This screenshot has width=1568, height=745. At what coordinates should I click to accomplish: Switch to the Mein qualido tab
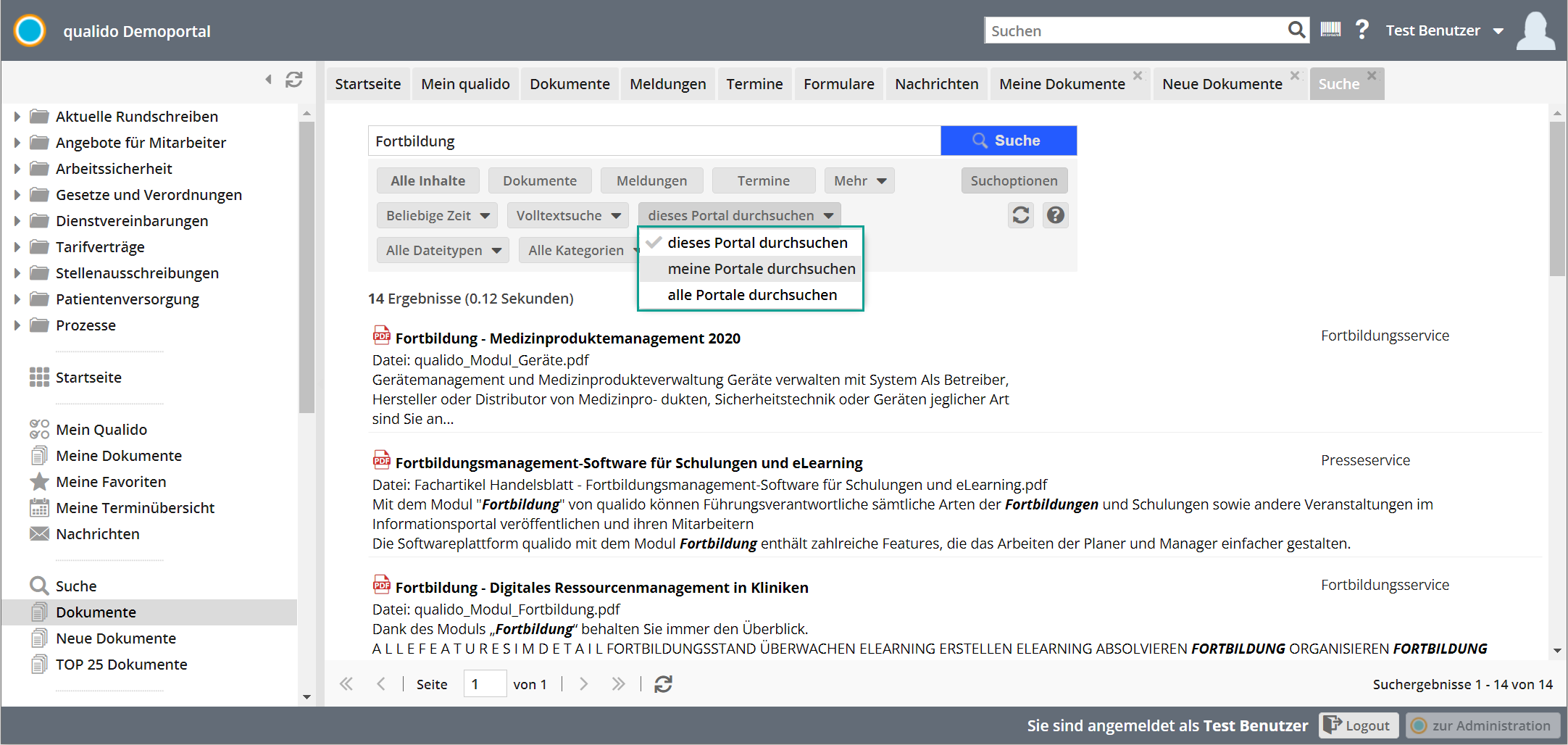coord(466,84)
